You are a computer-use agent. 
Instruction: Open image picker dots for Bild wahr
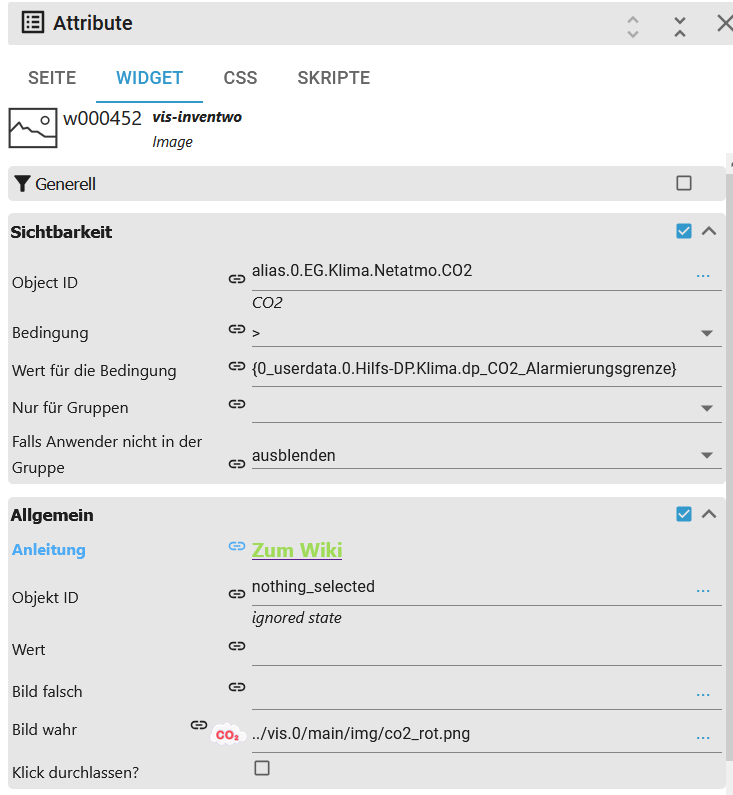click(x=703, y=738)
